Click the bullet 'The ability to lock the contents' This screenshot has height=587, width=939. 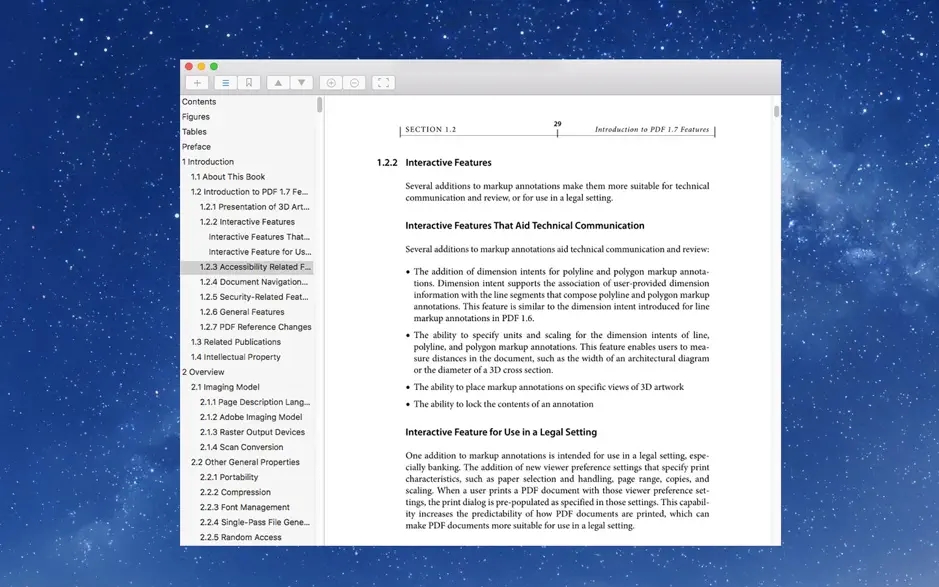click(x=503, y=404)
